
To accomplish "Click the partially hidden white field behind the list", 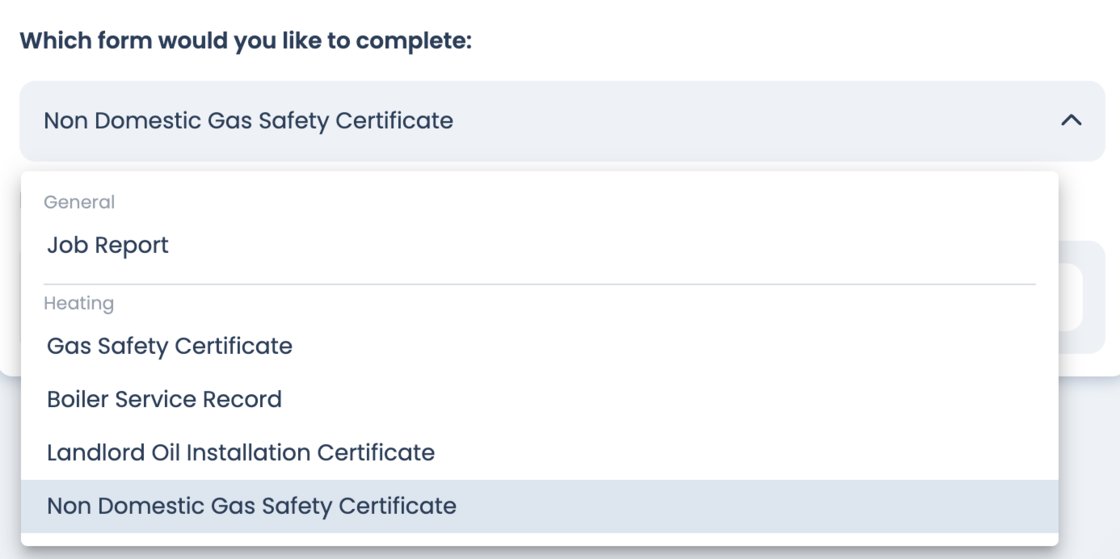I will point(1071,298).
